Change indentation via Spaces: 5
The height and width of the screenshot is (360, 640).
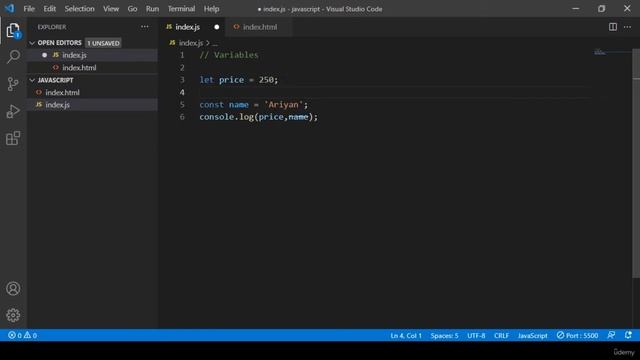[444, 335]
